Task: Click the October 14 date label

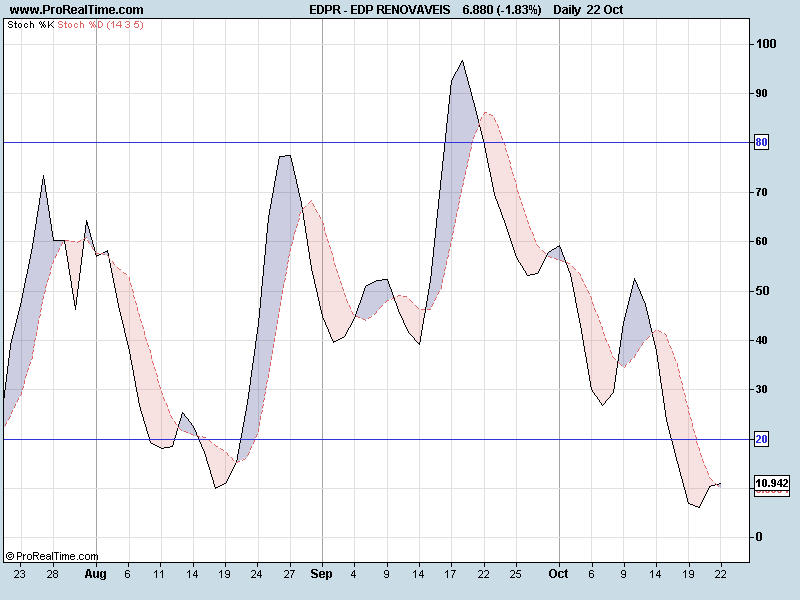Action: 656,574
